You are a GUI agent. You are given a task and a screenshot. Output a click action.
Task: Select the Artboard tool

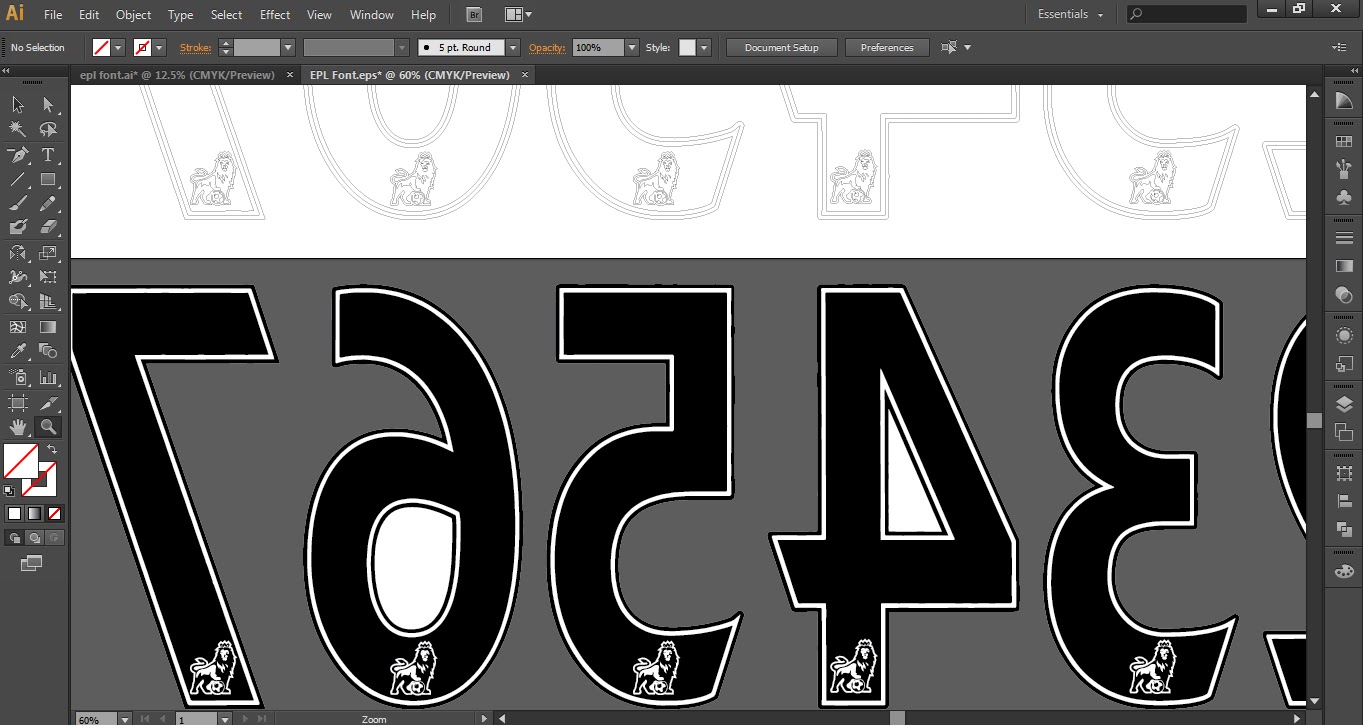point(18,402)
